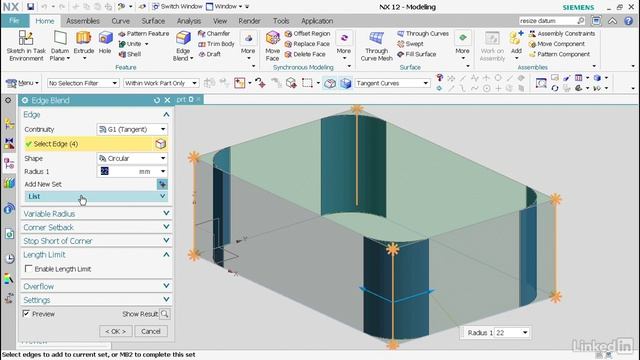Select Assembly Constraints command
The image size is (640, 360).
562,33
